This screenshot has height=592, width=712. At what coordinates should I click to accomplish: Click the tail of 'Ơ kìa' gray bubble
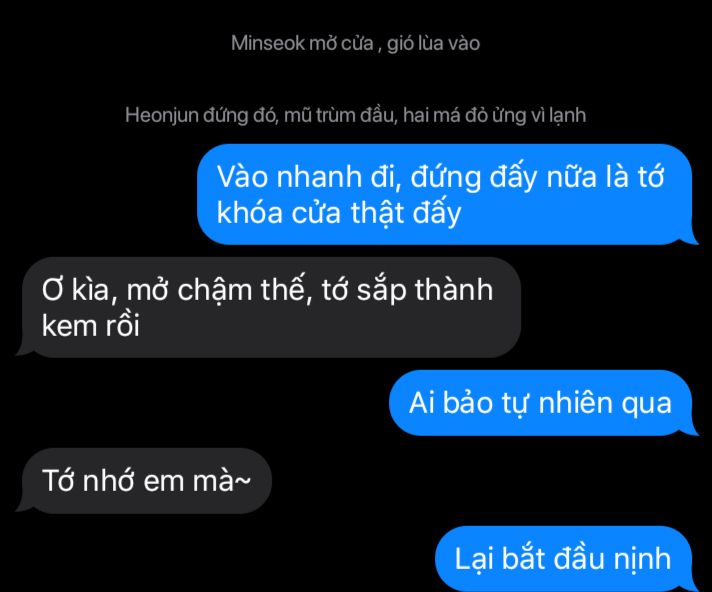[x=24, y=350]
